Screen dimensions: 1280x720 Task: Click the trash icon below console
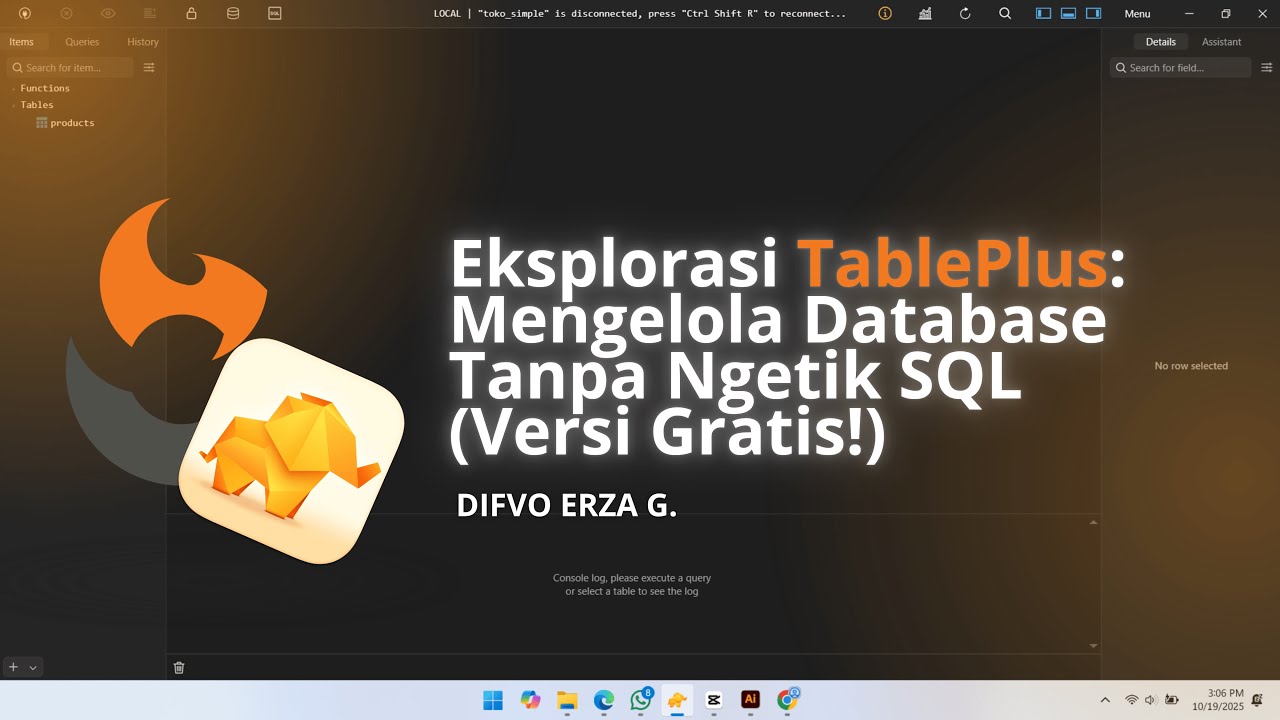[x=179, y=667]
